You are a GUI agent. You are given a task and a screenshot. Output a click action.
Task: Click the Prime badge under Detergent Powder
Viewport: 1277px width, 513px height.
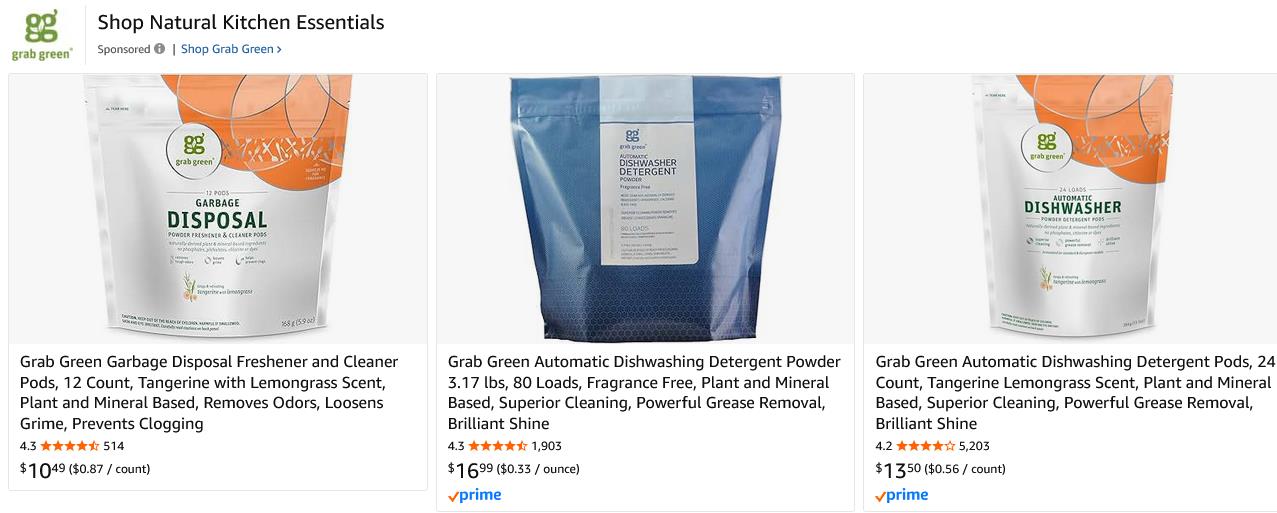[x=474, y=495]
